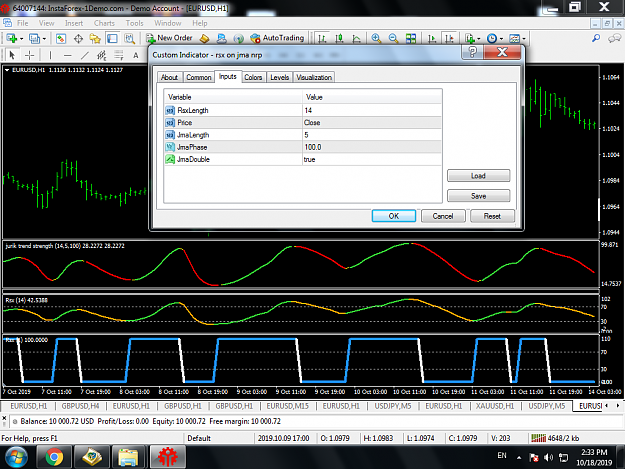
Task: Zoom out the chart
Action: [x=393, y=39]
